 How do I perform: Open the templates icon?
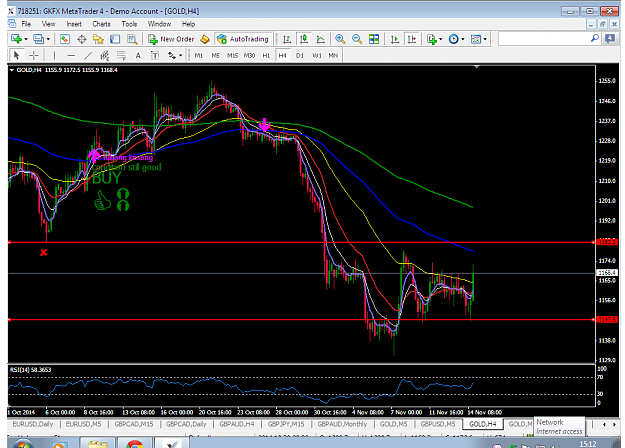coord(476,39)
